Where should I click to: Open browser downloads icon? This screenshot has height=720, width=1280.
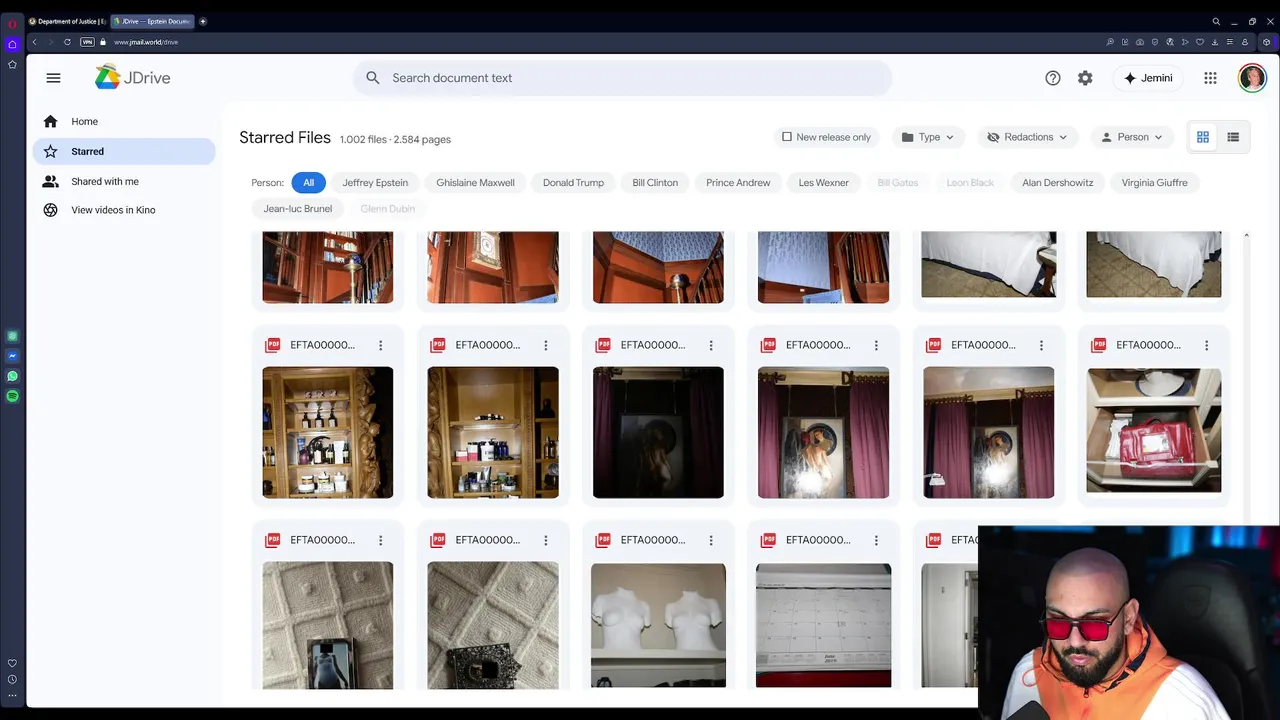coord(1215,42)
